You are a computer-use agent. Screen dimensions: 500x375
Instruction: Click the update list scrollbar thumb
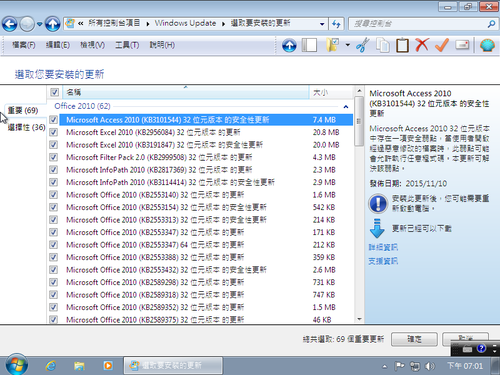359,121
